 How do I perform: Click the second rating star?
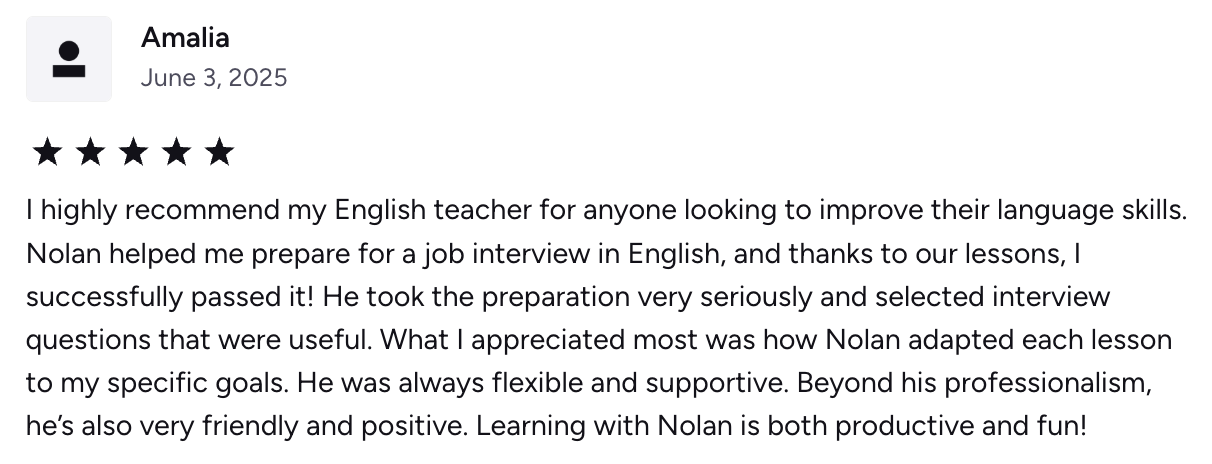click(x=90, y=153)
